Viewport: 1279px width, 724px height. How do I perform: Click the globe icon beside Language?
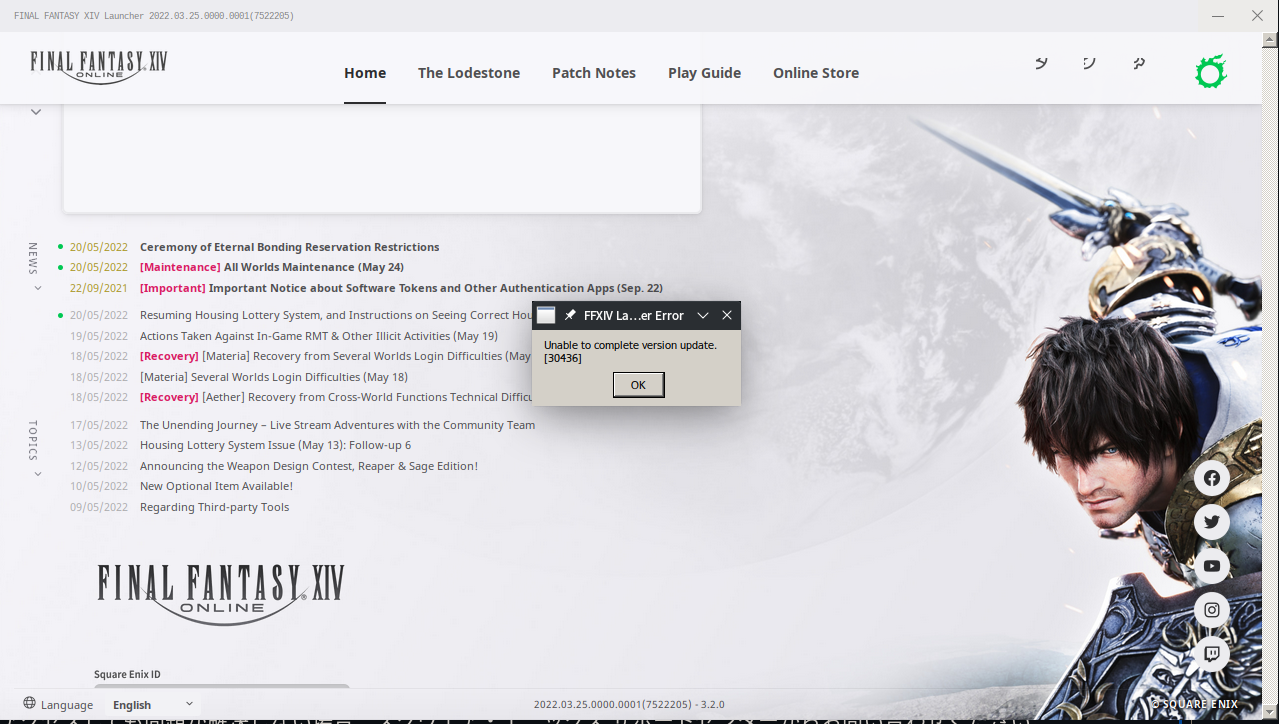coord(29,704)
